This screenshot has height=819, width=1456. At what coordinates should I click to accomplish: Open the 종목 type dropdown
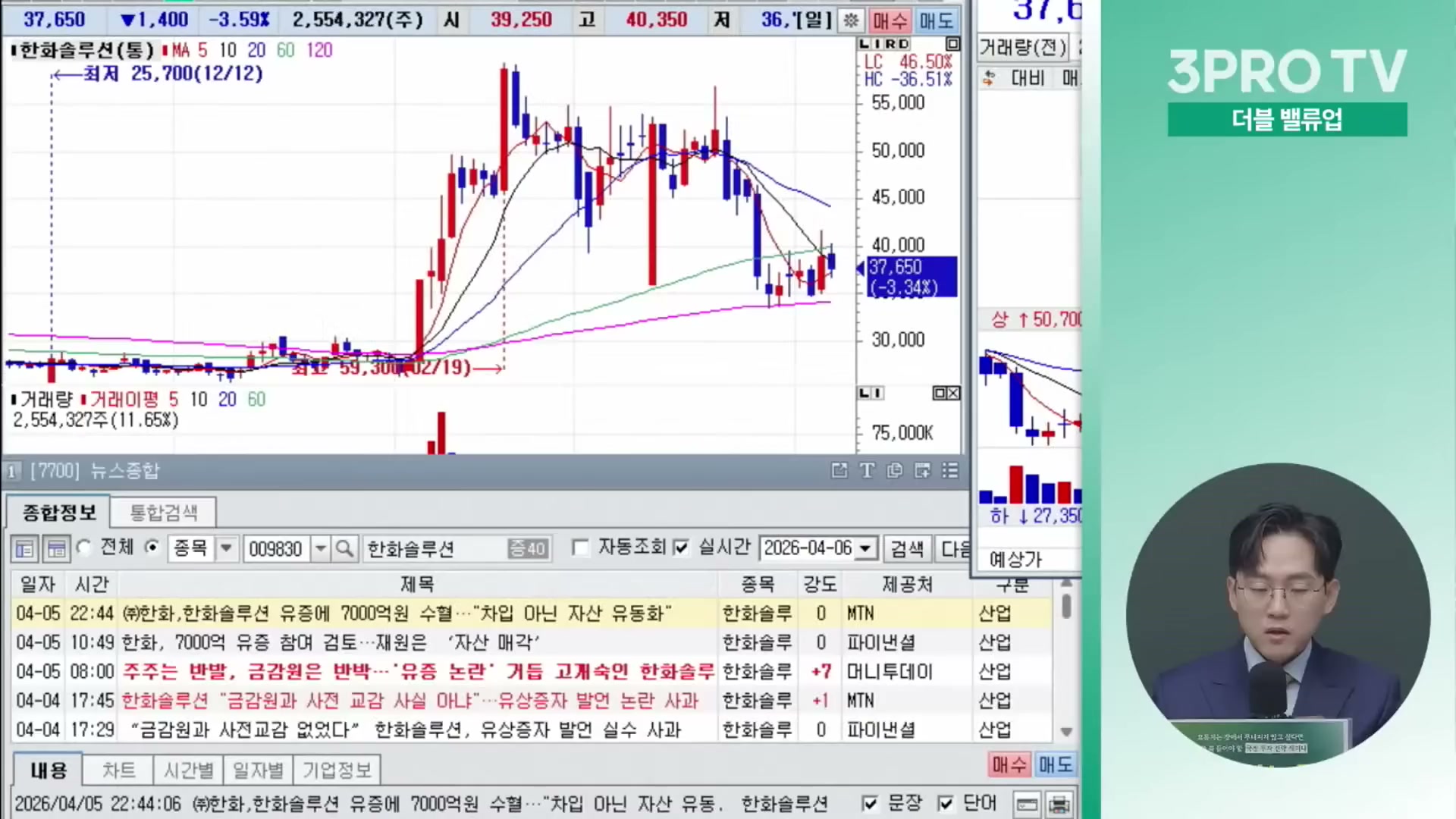point(226,548)
